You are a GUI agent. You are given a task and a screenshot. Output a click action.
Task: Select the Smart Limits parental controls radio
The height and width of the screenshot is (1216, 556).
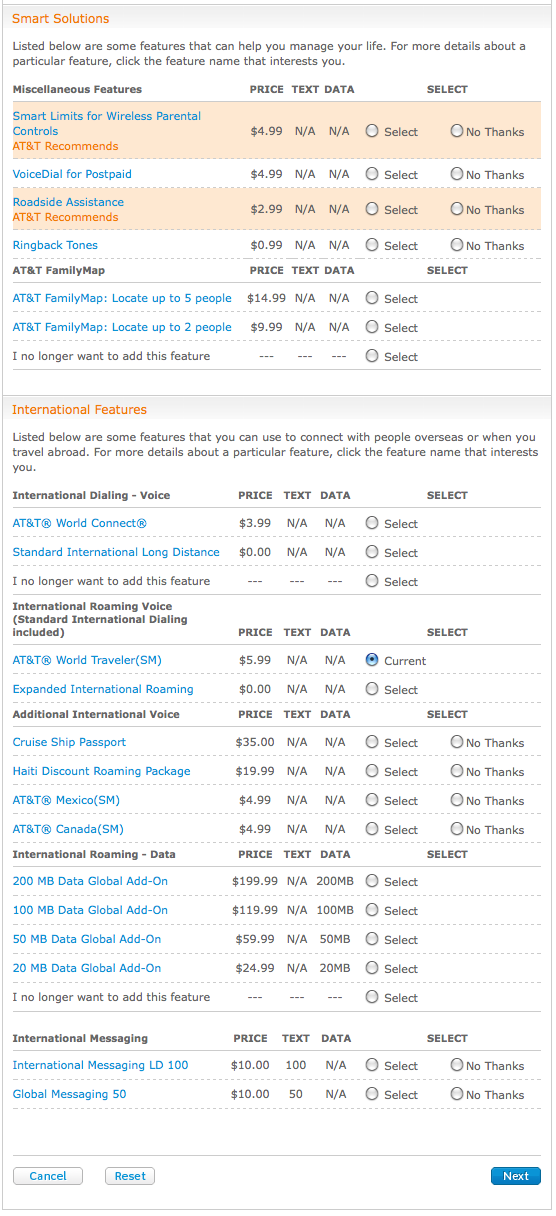click(x=372, y=131)
